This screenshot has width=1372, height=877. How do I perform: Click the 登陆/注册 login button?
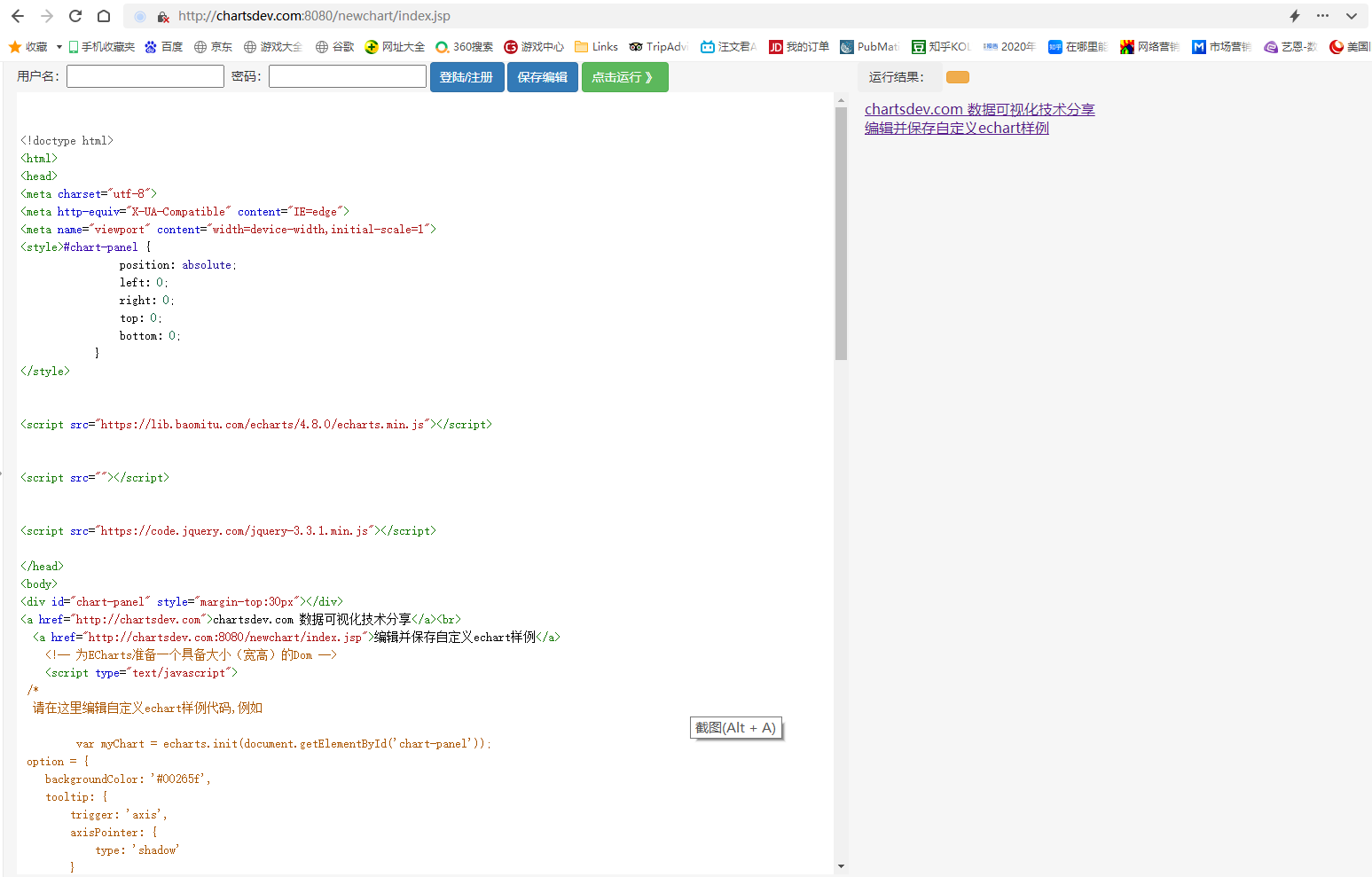click(467, 77)
